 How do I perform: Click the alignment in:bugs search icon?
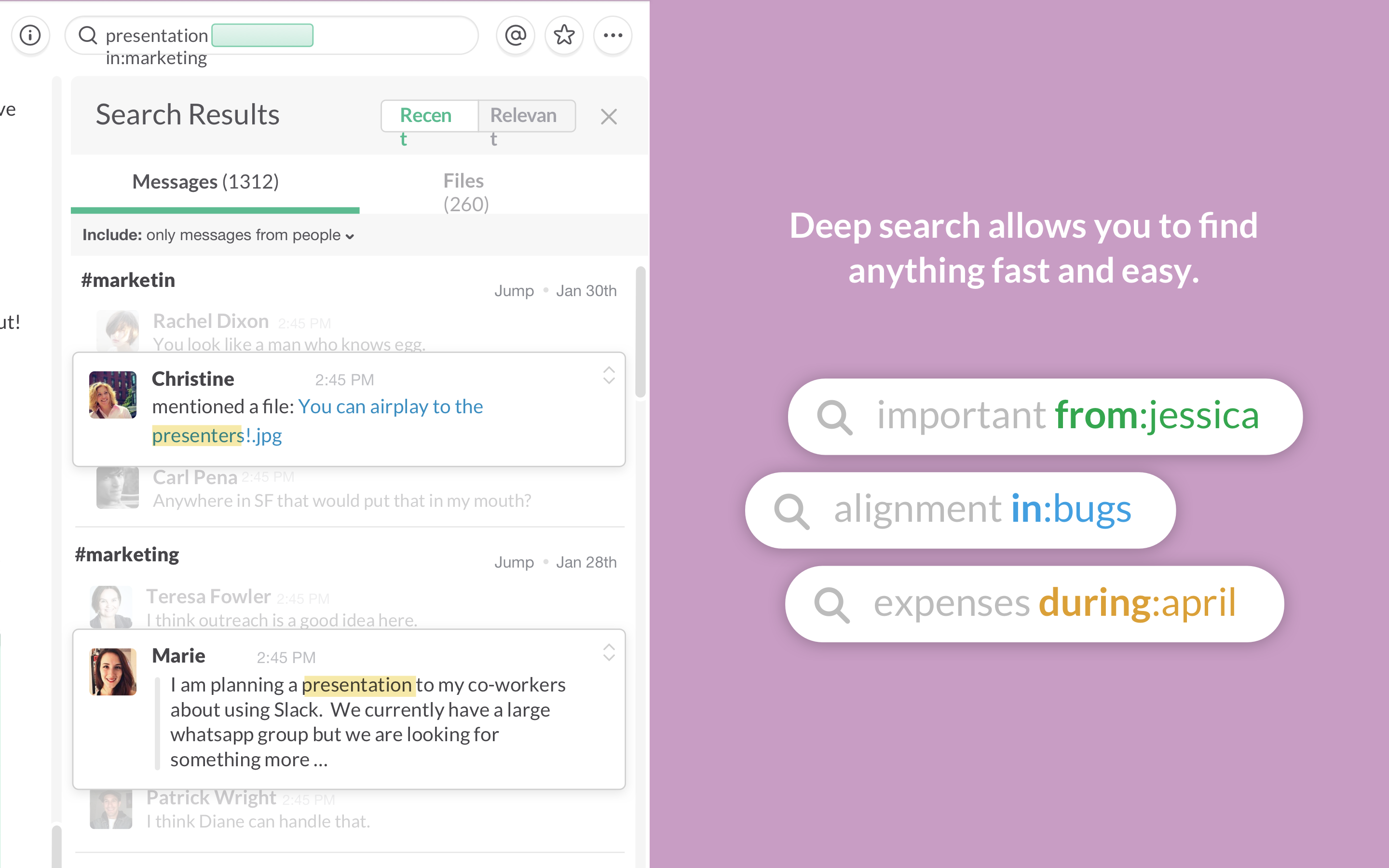coord(791,510)
